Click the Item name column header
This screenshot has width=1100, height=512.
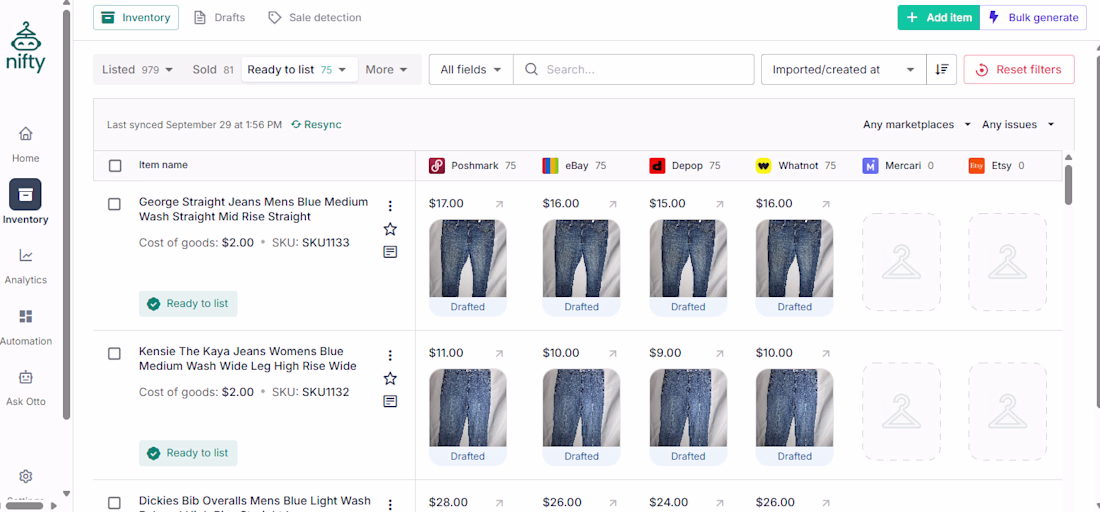[x=163, y=165]
